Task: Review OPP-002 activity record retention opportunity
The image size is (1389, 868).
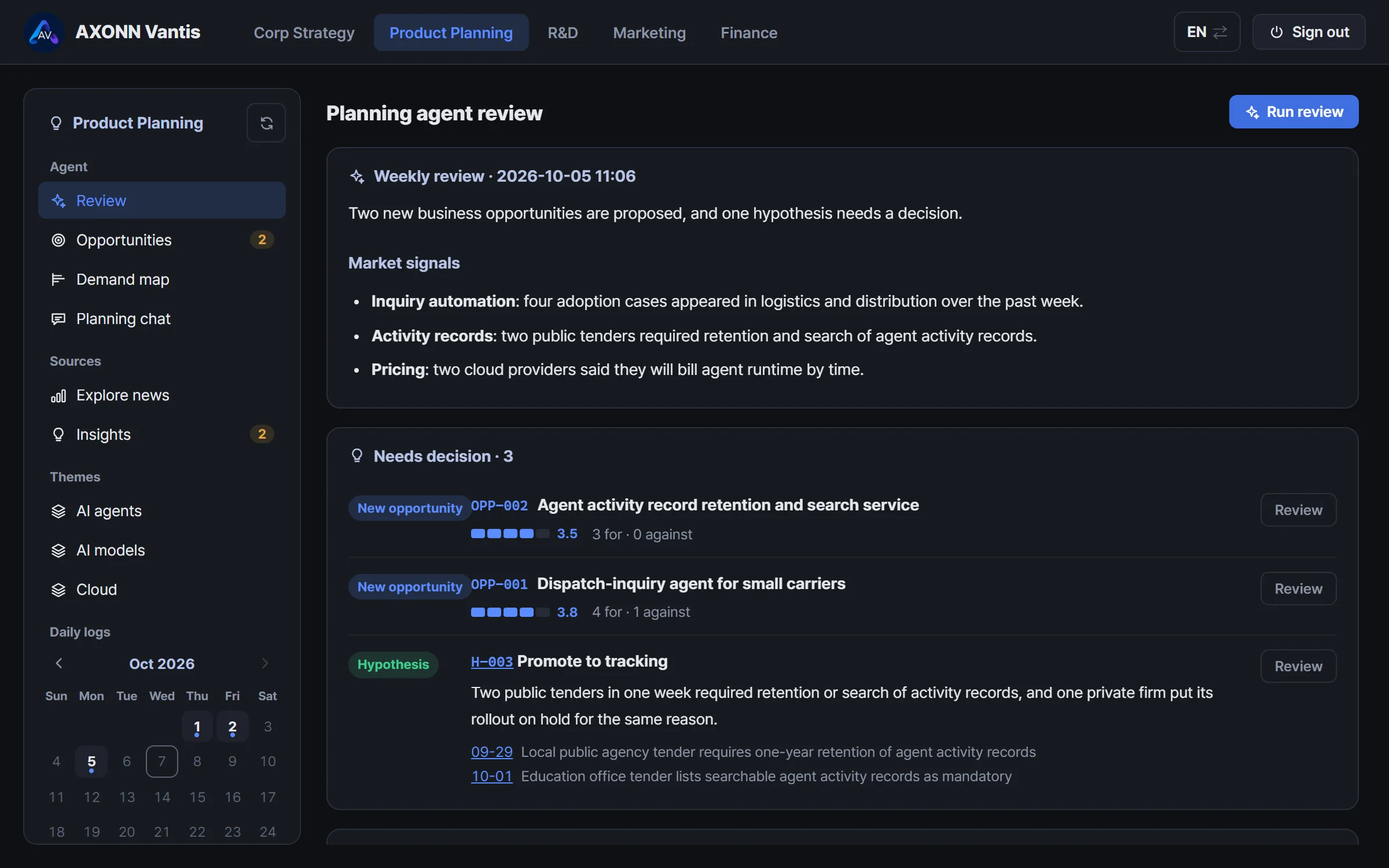Action: click(1298, 510)
